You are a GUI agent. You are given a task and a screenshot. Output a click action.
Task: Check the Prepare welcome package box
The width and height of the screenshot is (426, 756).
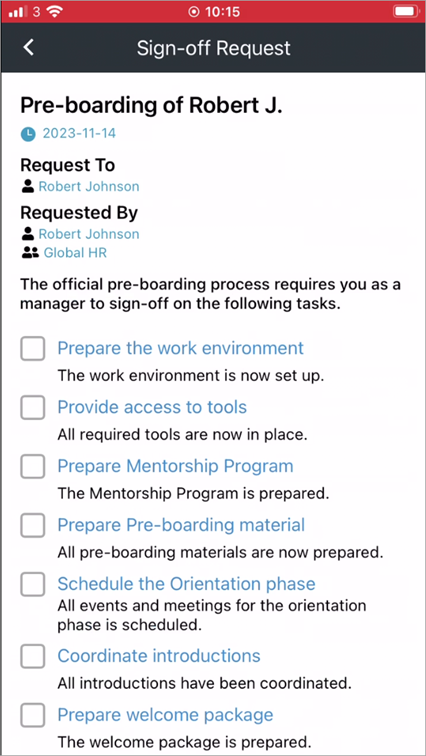[33, 715]
